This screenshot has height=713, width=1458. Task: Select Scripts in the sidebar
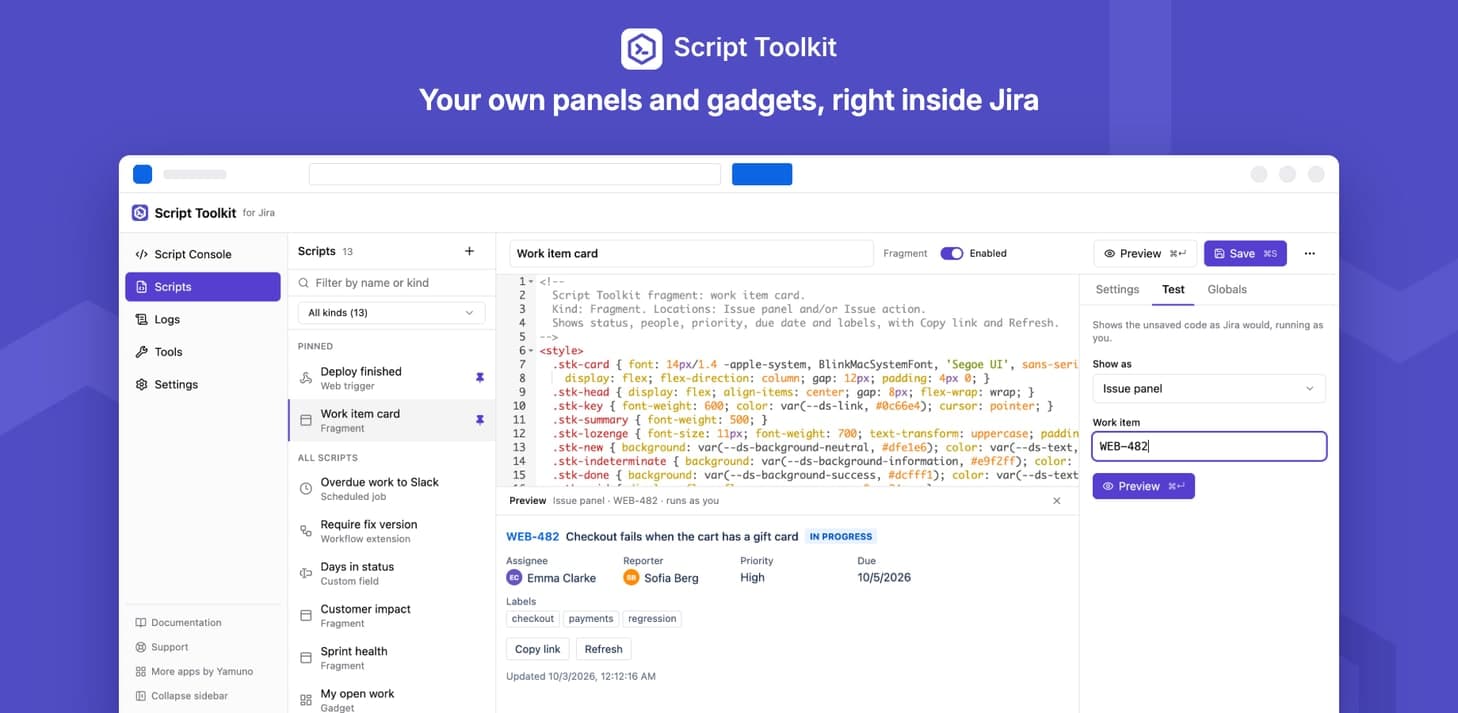203,287
